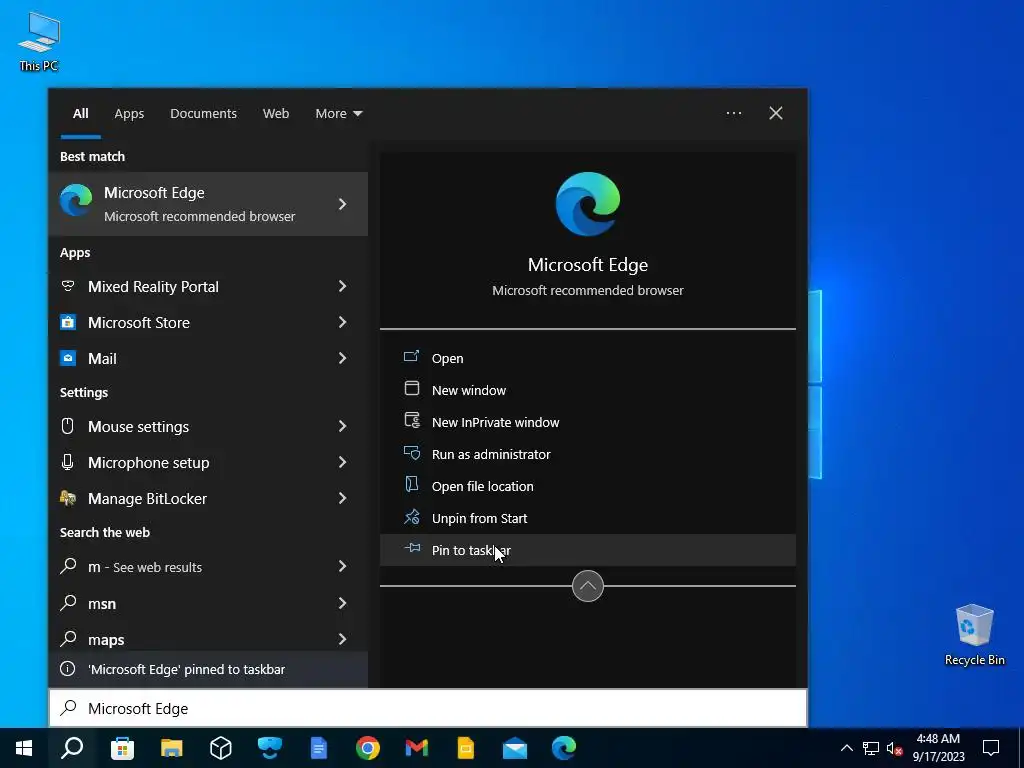This screenshot has width=1024, height=768.
Task: Expand Manage BitLocker result arrow
Action: (342, 498)
